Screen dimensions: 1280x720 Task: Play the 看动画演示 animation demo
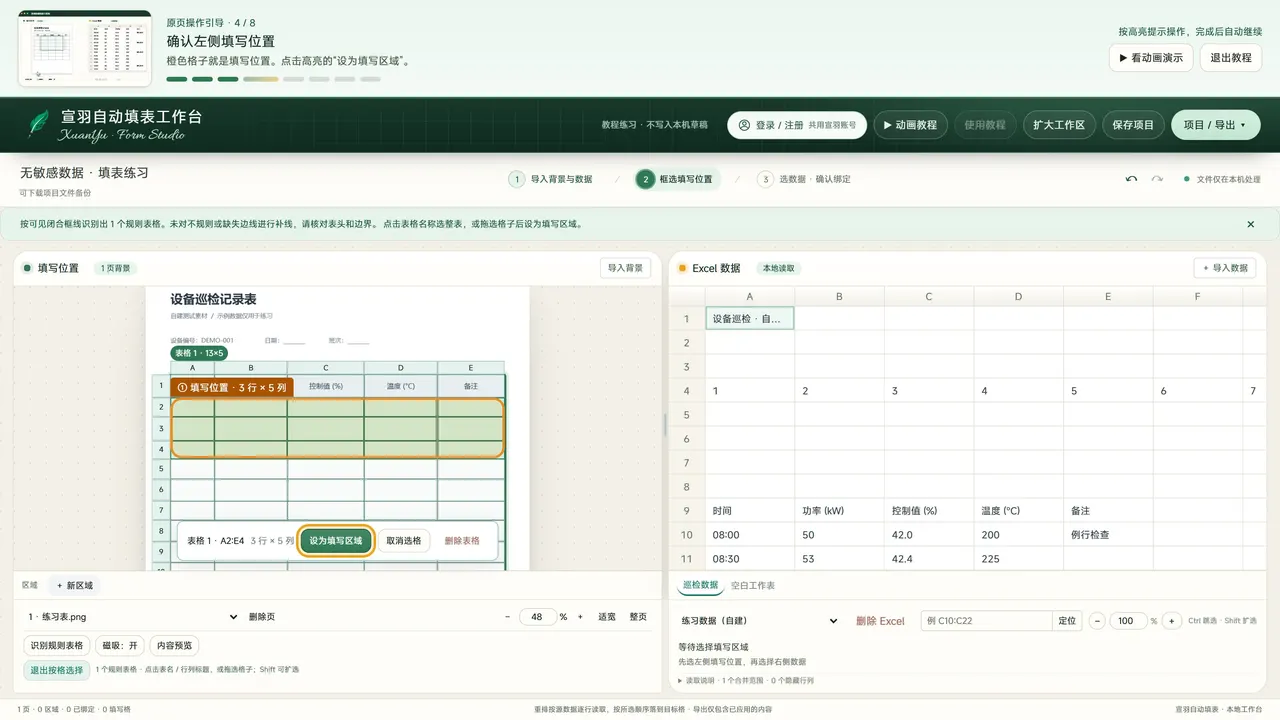1151,58
